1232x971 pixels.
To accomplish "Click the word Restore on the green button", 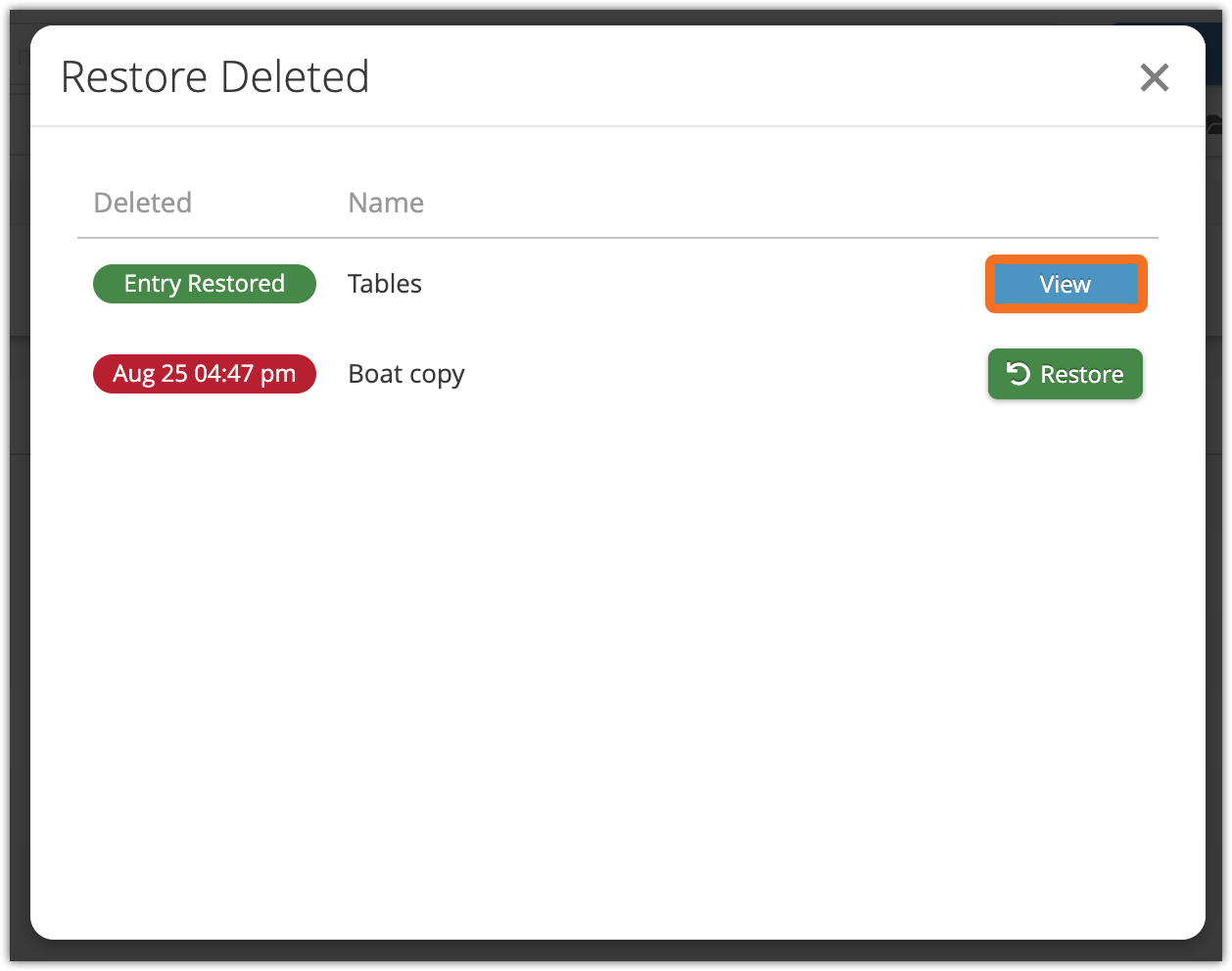I will pyautogui.click(x=1082, y=374).
